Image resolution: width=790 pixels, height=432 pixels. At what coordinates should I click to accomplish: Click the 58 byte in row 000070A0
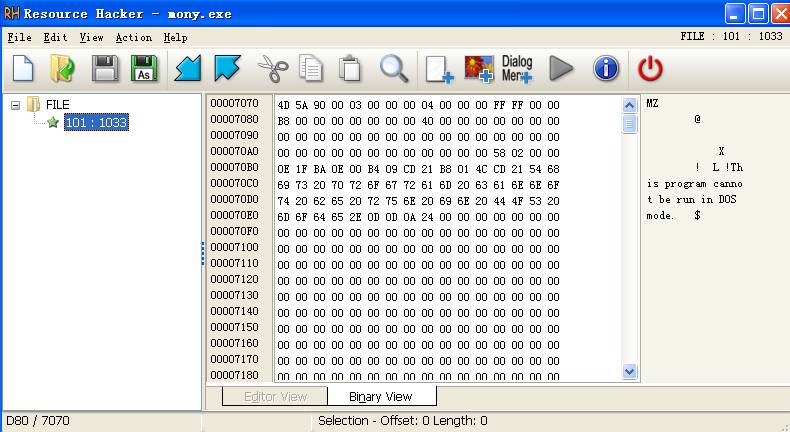tap(499, 153)
